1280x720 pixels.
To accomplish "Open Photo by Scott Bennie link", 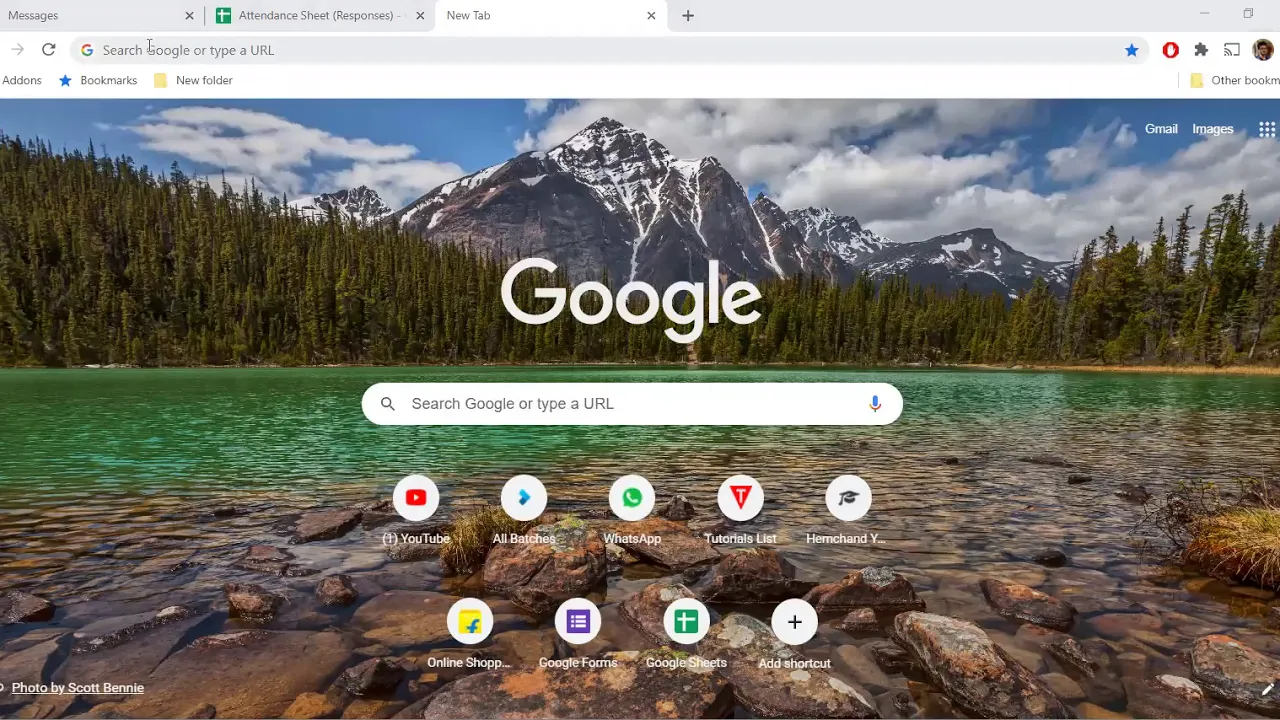I will (x=78, y=688).
